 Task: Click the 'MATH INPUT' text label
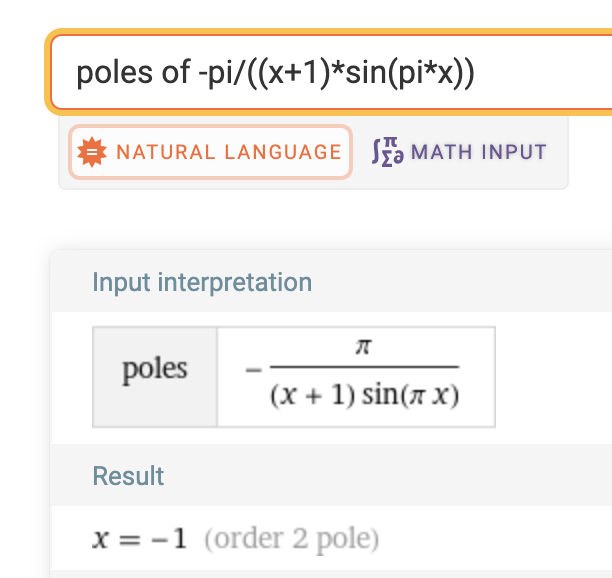tap(478, 152)
